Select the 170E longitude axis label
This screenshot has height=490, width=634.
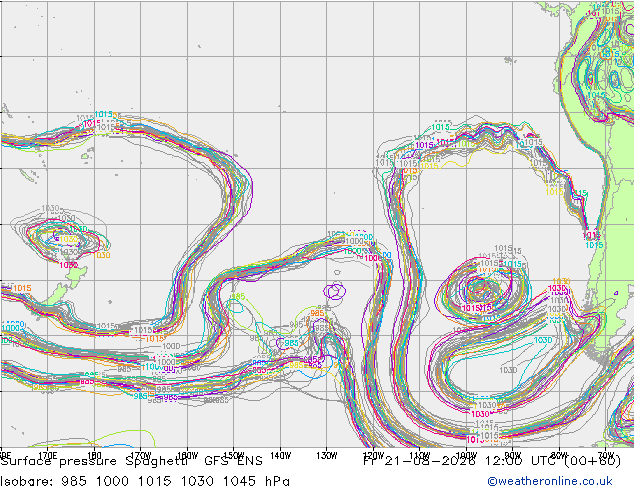(47, 456)
